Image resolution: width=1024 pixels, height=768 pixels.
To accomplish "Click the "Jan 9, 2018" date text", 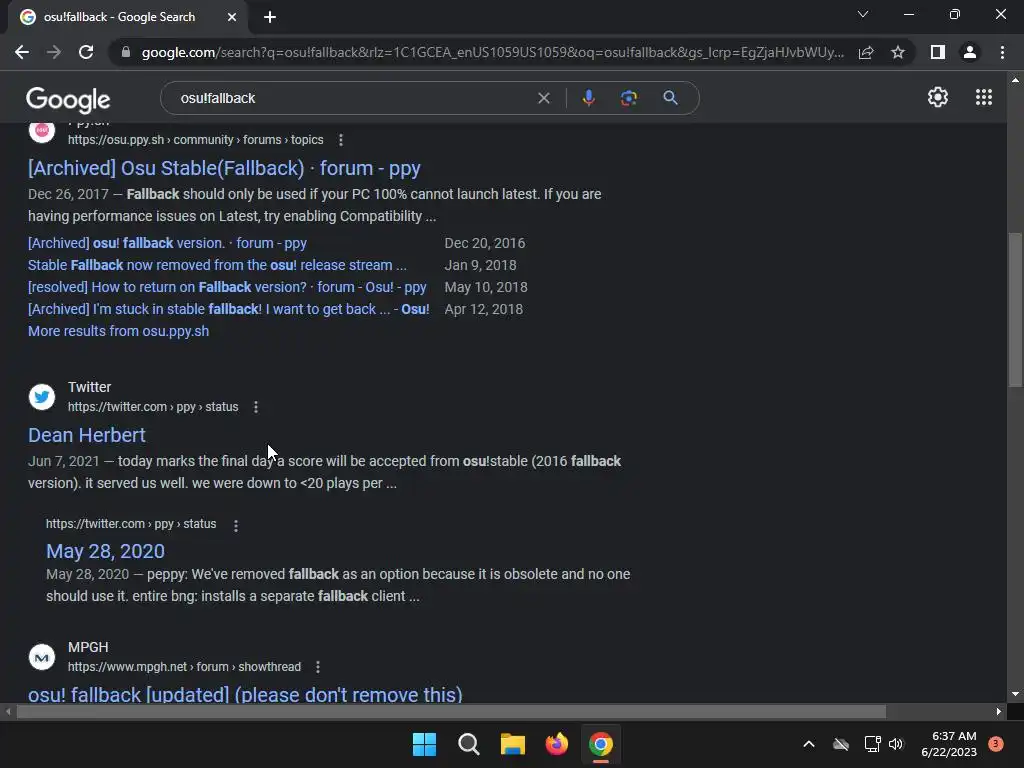I will [x=480, y=265].
